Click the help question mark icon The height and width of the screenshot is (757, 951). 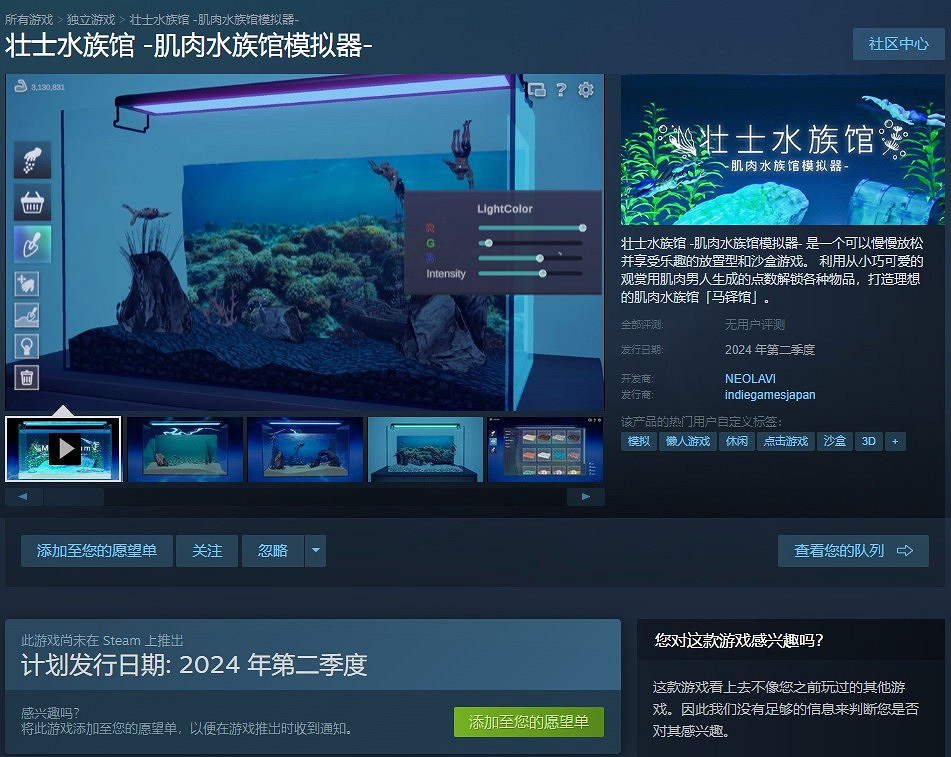[x=561, y=90]
